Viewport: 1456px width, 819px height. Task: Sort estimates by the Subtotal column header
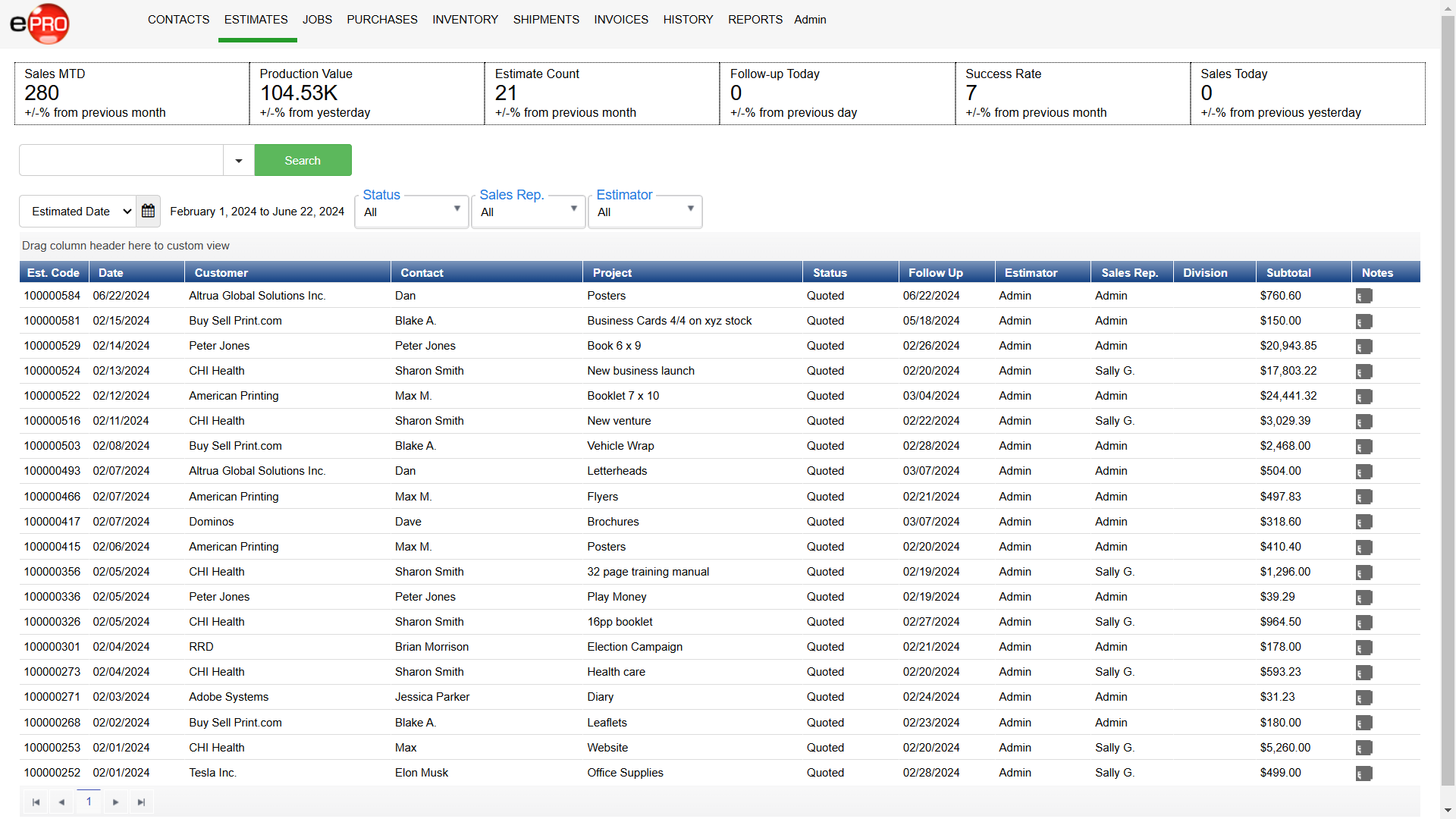pos(1288,272)
